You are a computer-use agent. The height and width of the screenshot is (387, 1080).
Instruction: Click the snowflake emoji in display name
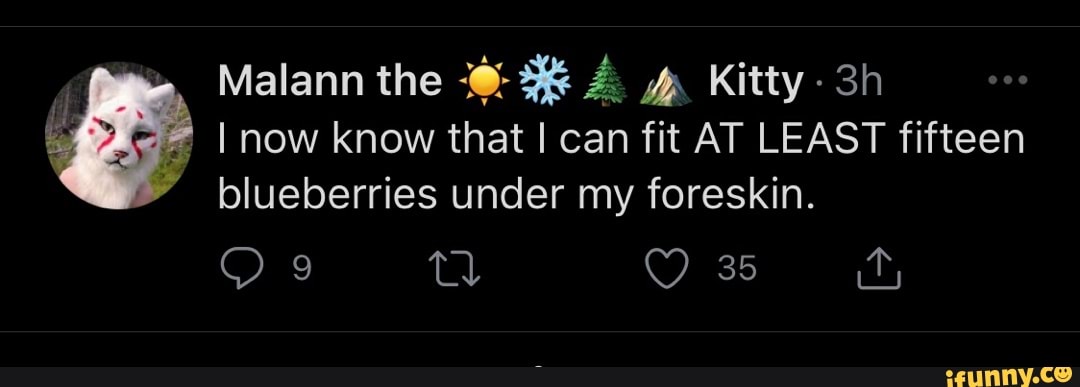click(545, 82)
